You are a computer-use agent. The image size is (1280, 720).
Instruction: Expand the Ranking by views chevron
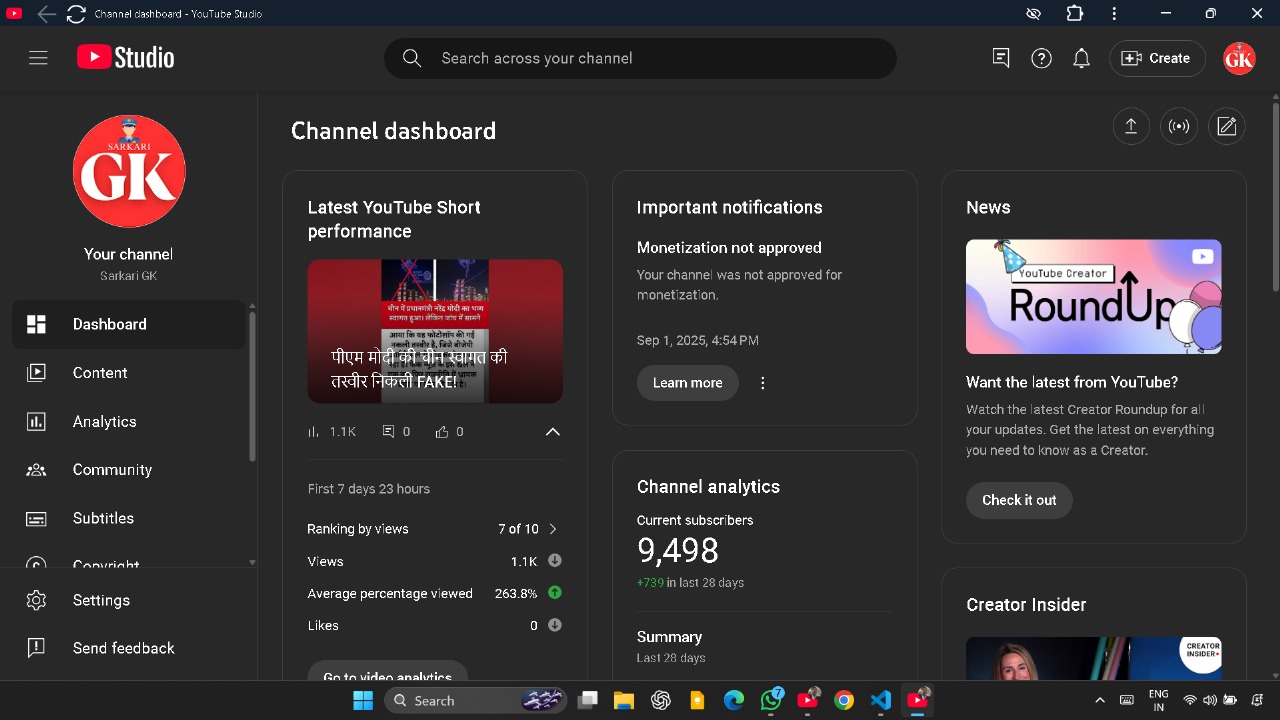pos(552,529)
